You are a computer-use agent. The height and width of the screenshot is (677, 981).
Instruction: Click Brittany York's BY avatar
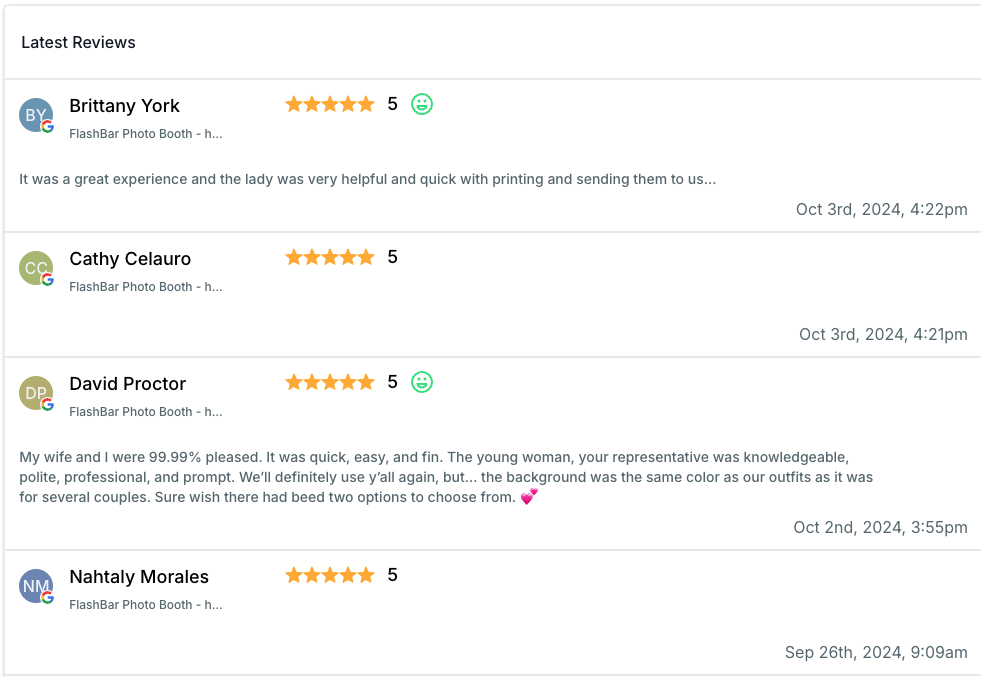pyautogui.click(x=36, y=115)
